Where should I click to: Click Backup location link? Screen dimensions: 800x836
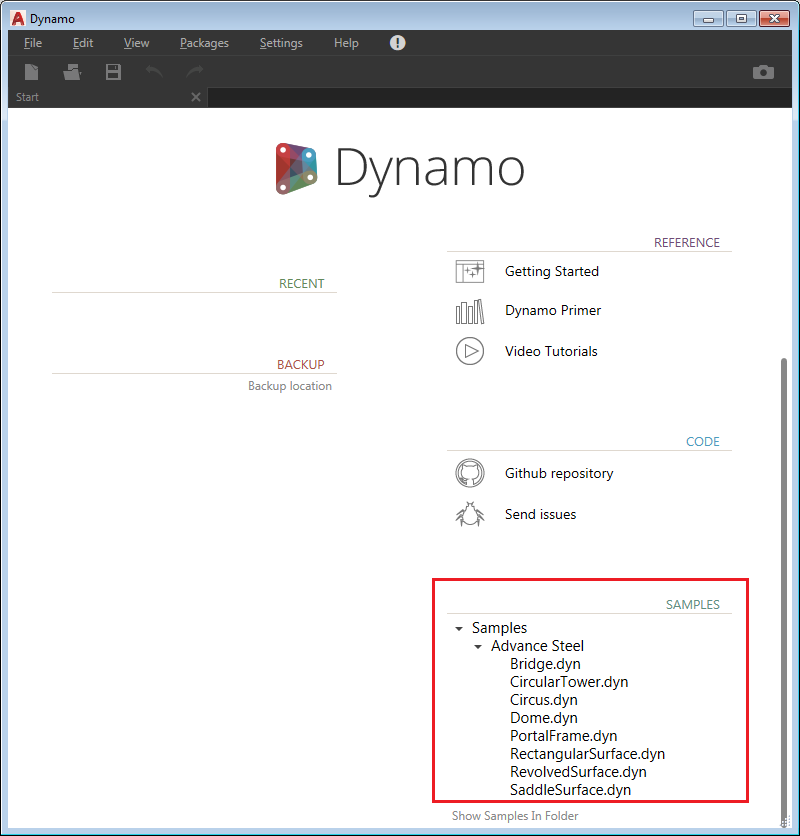tap(290, 386)
